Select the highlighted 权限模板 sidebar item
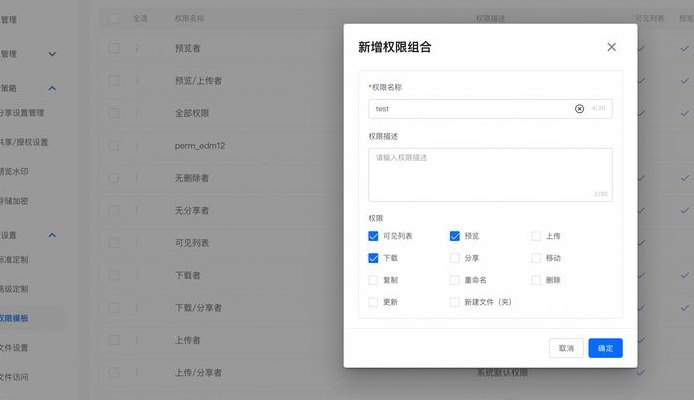Image resolution: width=694 pixels, height=400 pixels. click(x=14, y=318)
